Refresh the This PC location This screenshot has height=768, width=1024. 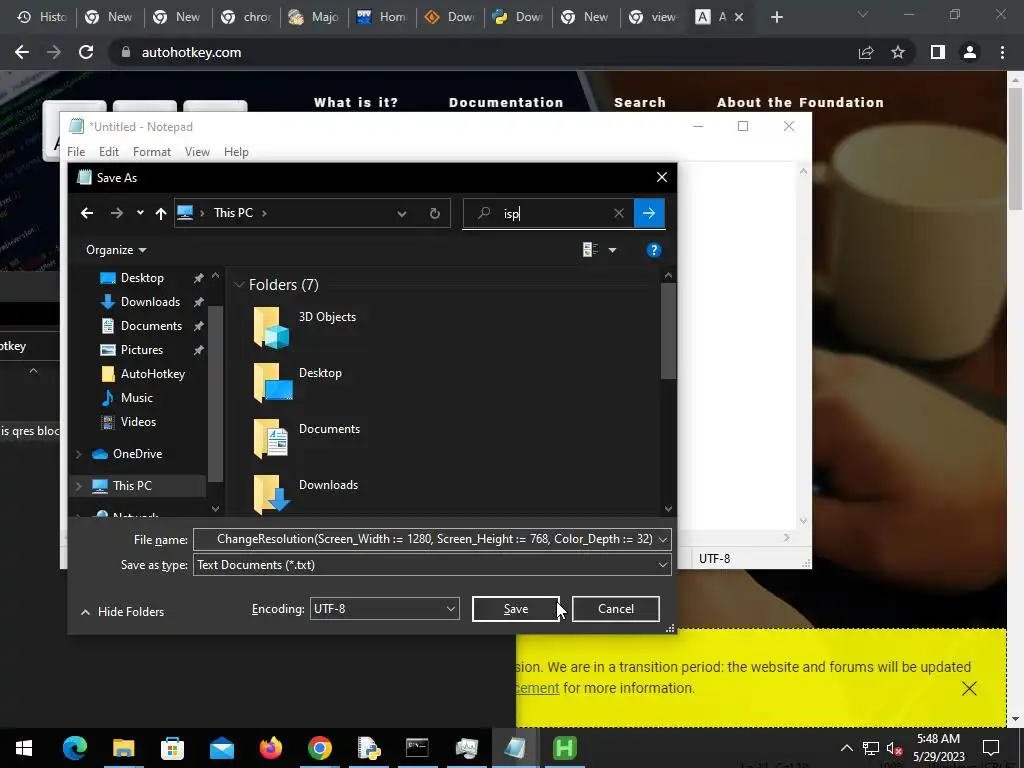coord(434,214)
